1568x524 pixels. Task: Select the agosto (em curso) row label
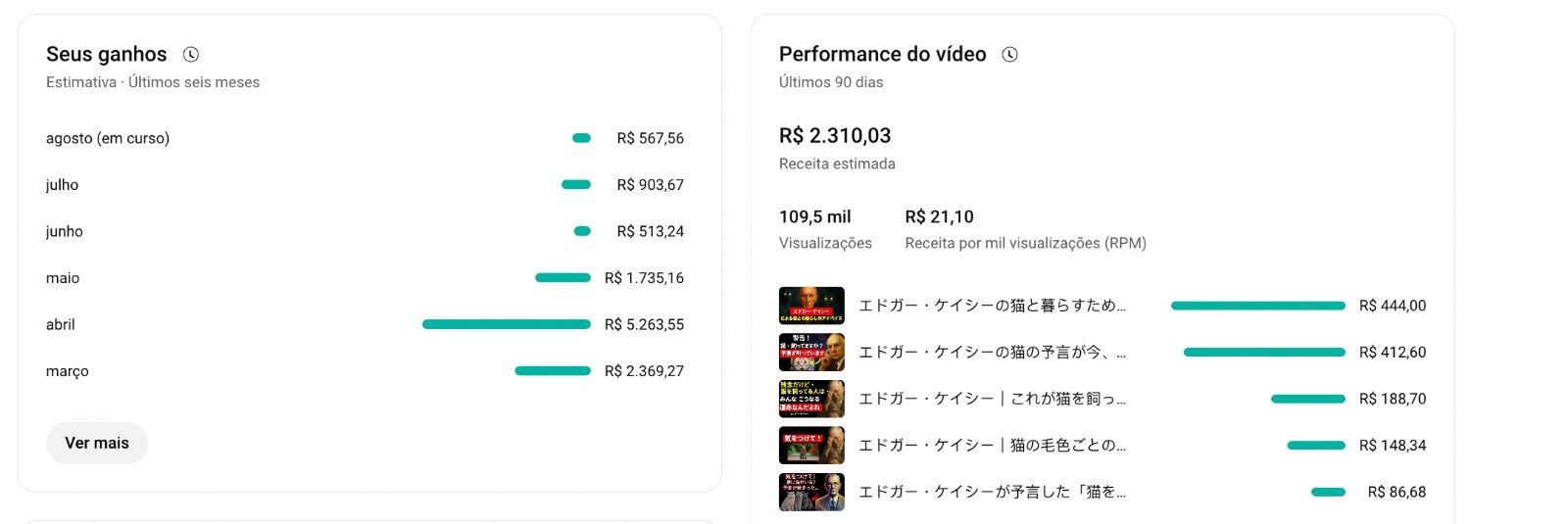click(108, 138)
